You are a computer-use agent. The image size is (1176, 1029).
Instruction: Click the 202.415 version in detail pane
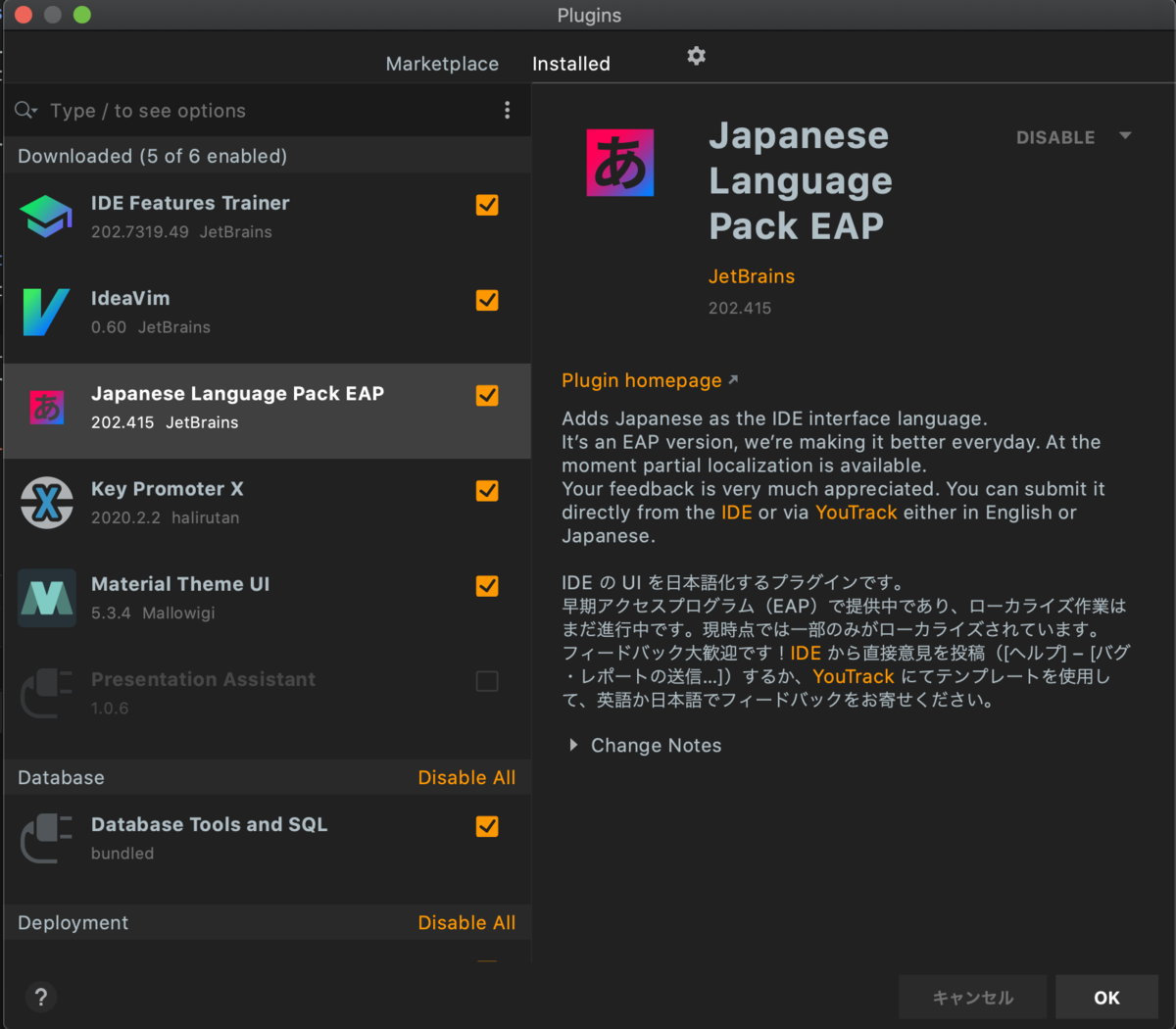pyautogui.click(x=740, y=308)
